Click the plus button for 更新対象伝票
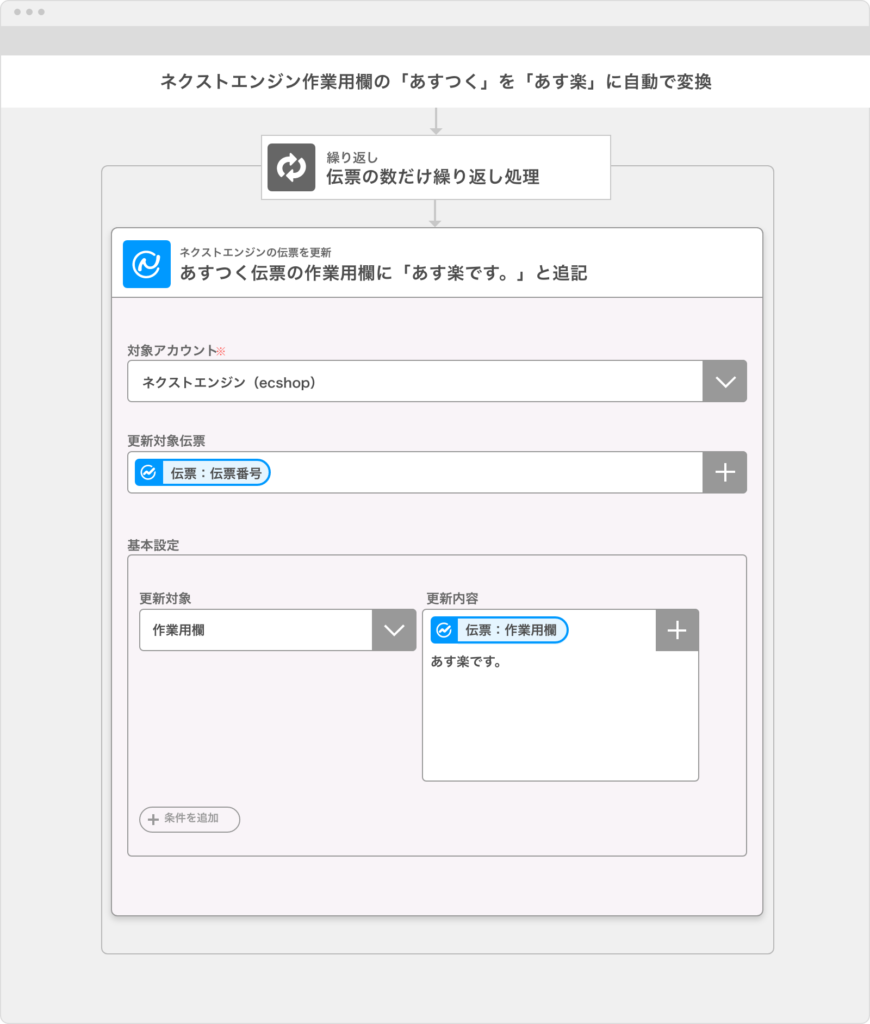The height and width of the screenshot is (1024, 870). (724, 472)
